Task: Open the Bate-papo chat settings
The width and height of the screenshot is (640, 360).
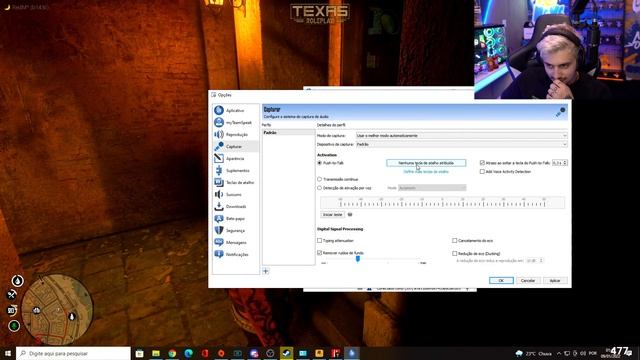Action: pyautogui.click(x=236, y=219)
